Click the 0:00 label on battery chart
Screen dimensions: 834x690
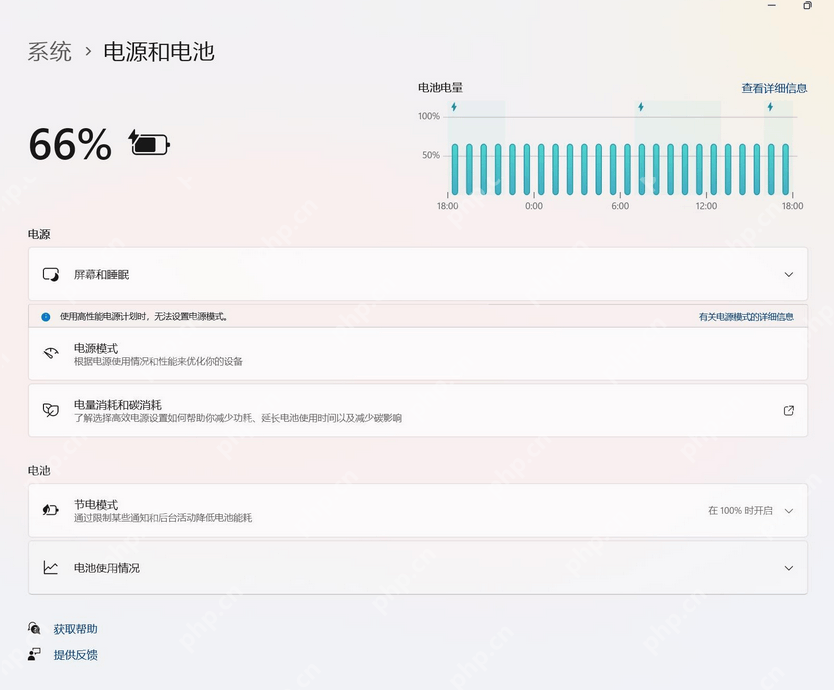pyautogui.click(x=534, y=206)
